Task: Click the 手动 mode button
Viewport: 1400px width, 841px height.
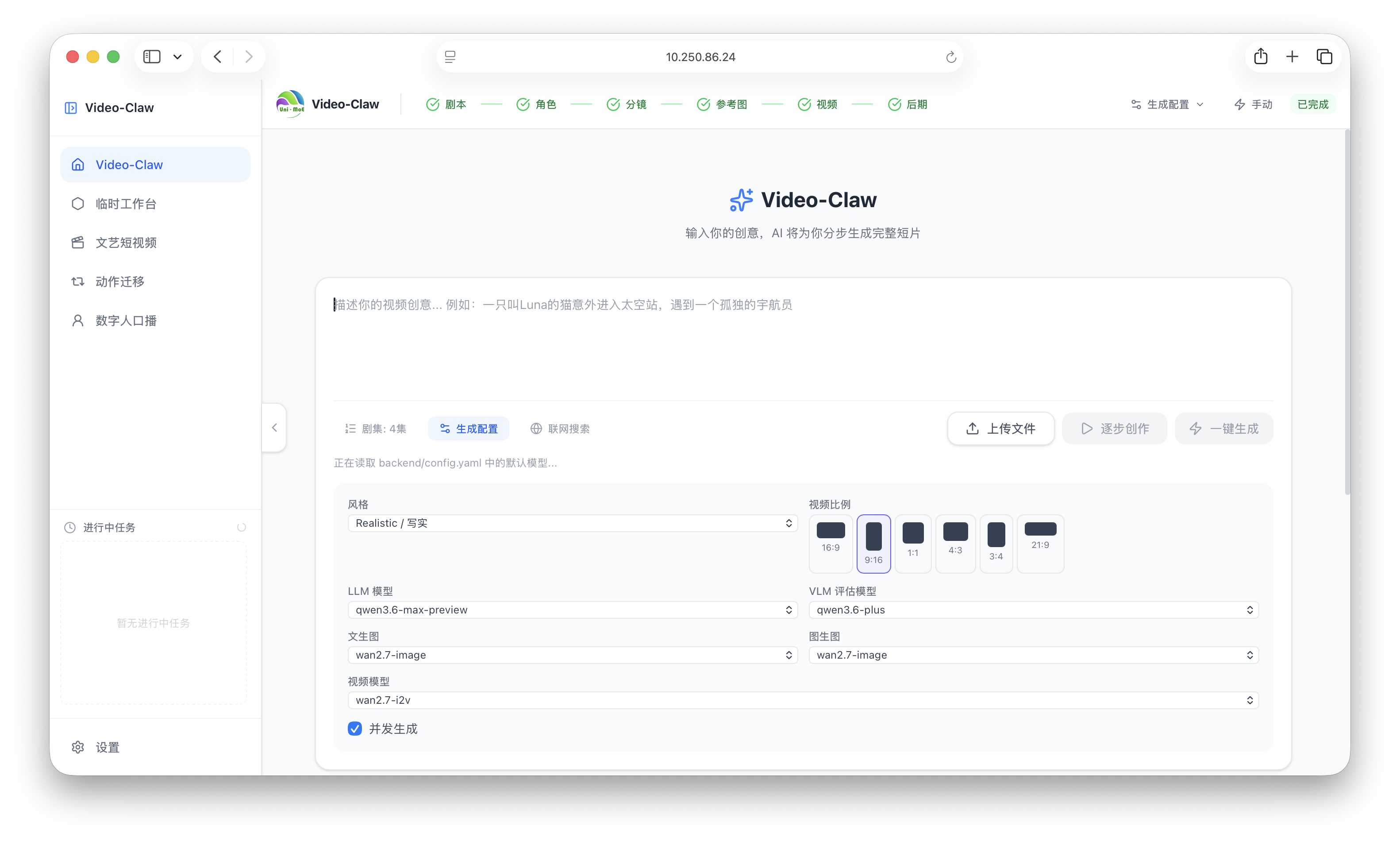Action: [1253, 104]
